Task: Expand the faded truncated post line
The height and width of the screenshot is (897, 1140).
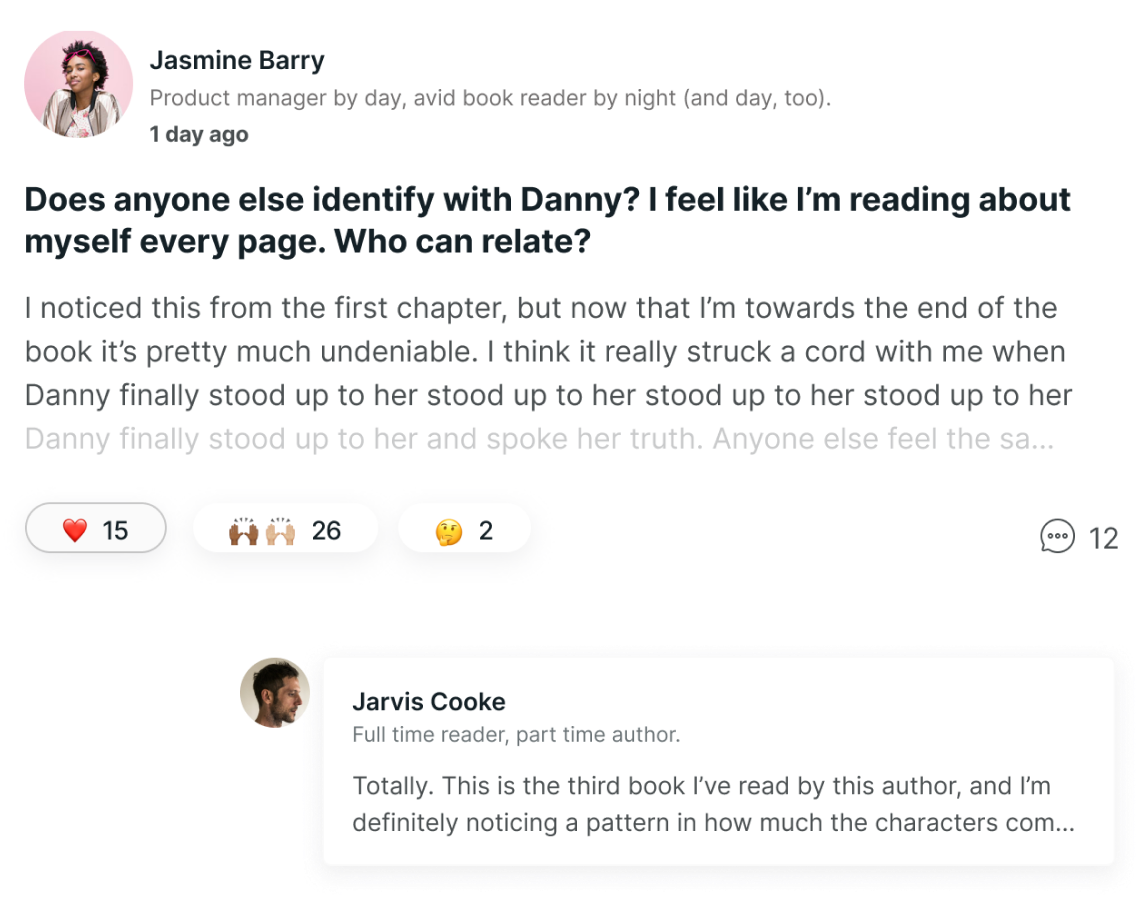Action: pos(538,439)
